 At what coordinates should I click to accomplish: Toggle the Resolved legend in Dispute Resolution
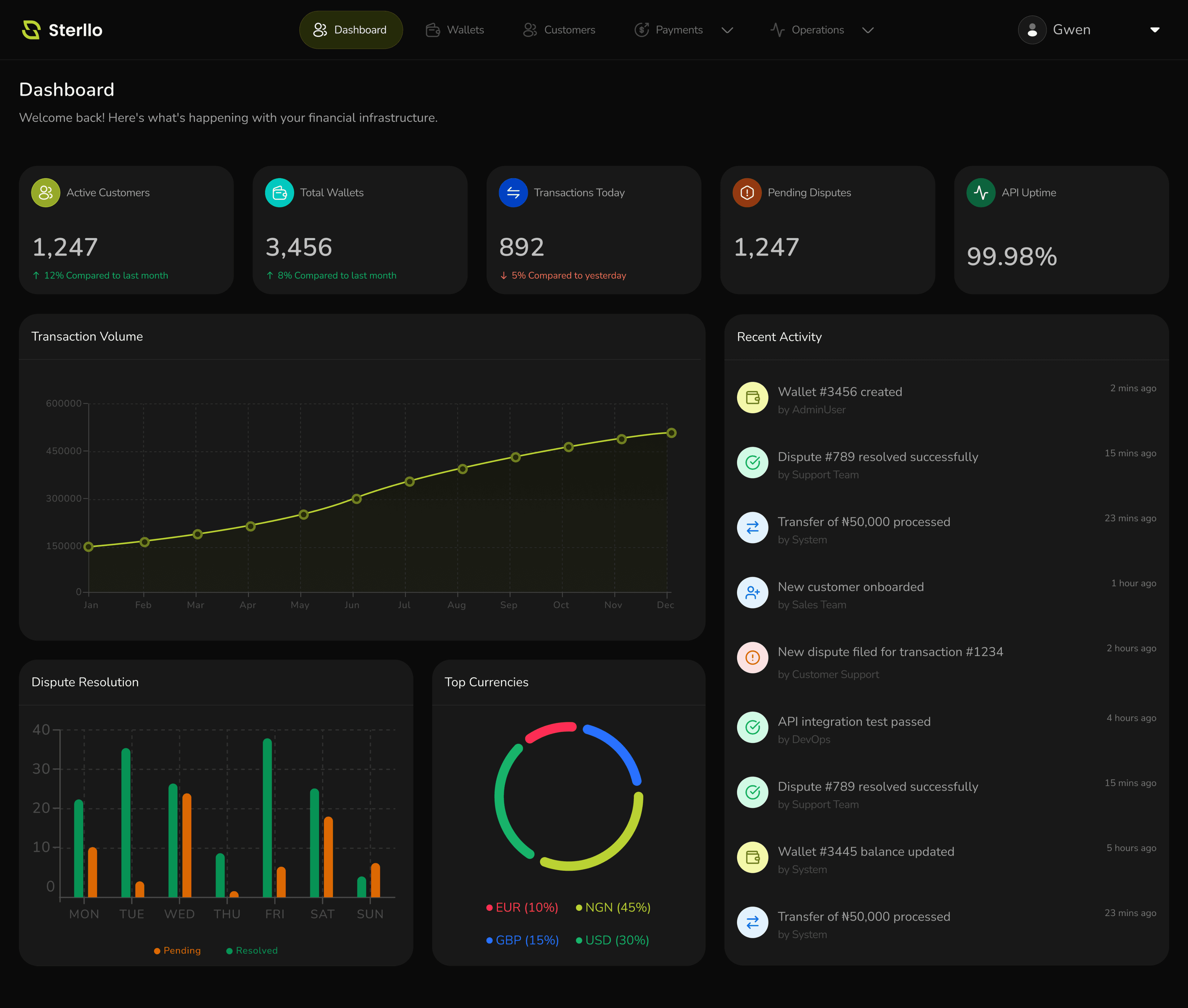pos(252,950)
